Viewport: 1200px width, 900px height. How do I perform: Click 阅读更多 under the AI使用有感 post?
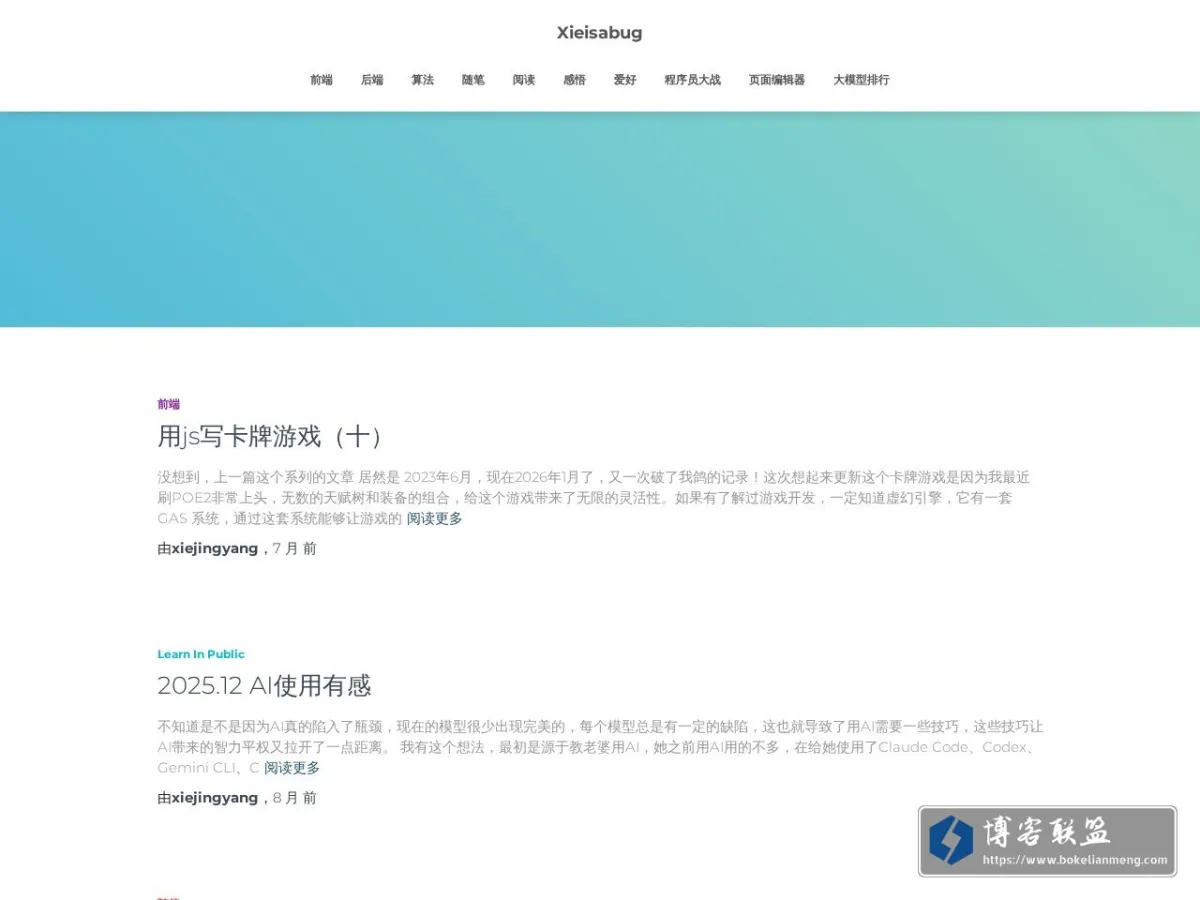[x=292, y=768]
